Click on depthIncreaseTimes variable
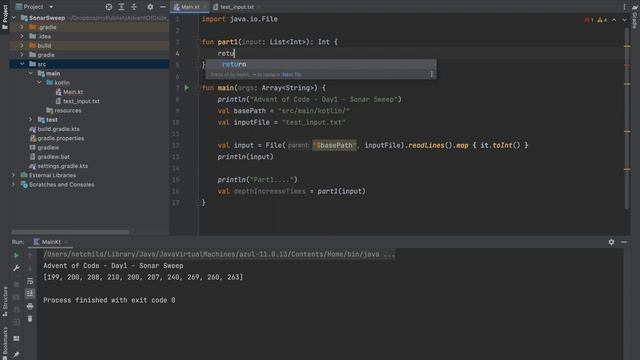 click(269, 191)
